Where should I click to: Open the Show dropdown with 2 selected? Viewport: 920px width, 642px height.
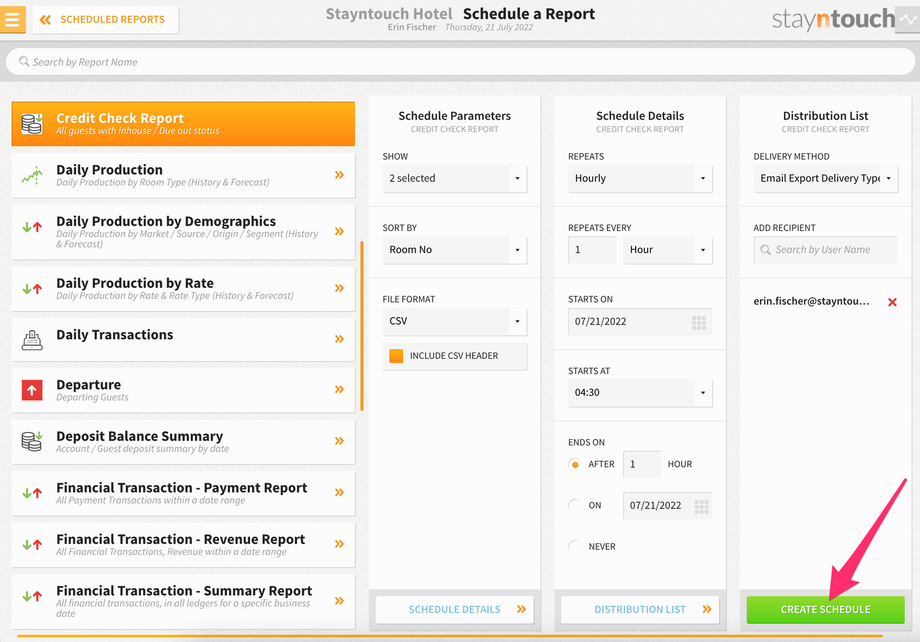[455, 178]
